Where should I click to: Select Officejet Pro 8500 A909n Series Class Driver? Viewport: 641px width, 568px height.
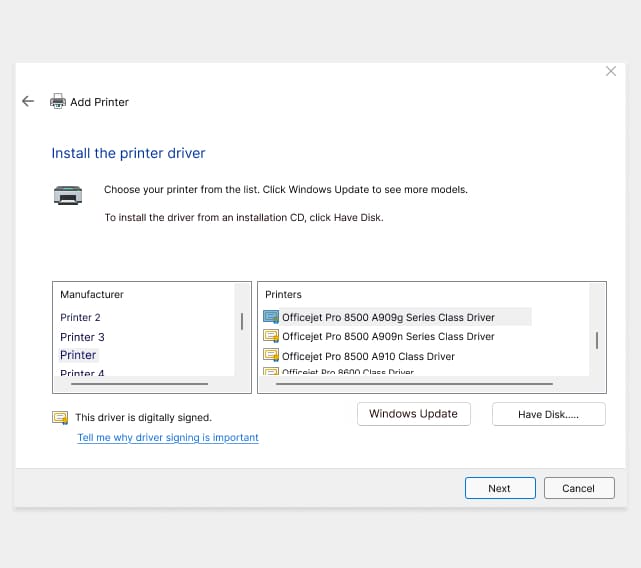[x=388, y=336]
